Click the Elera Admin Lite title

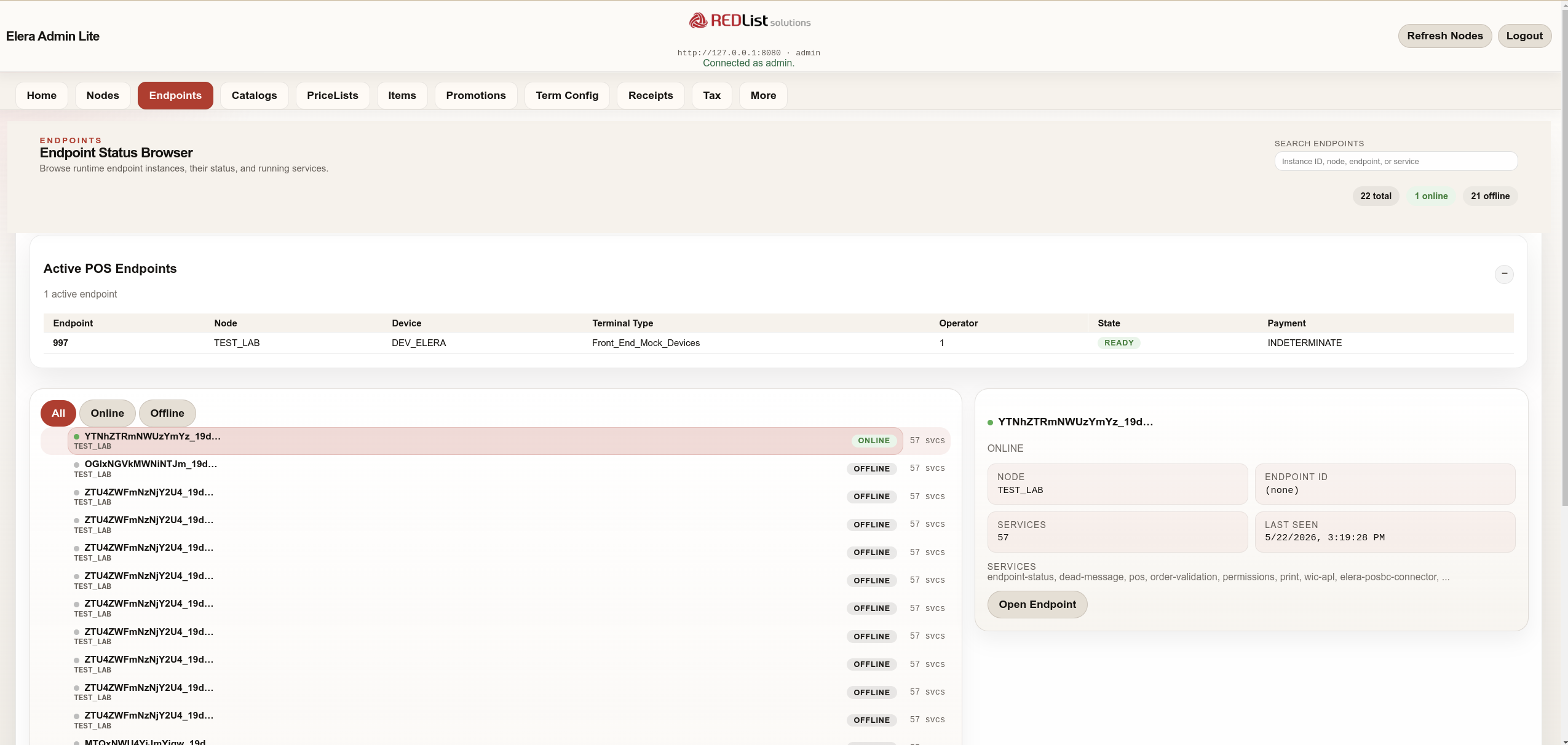[x=53, y=36]
